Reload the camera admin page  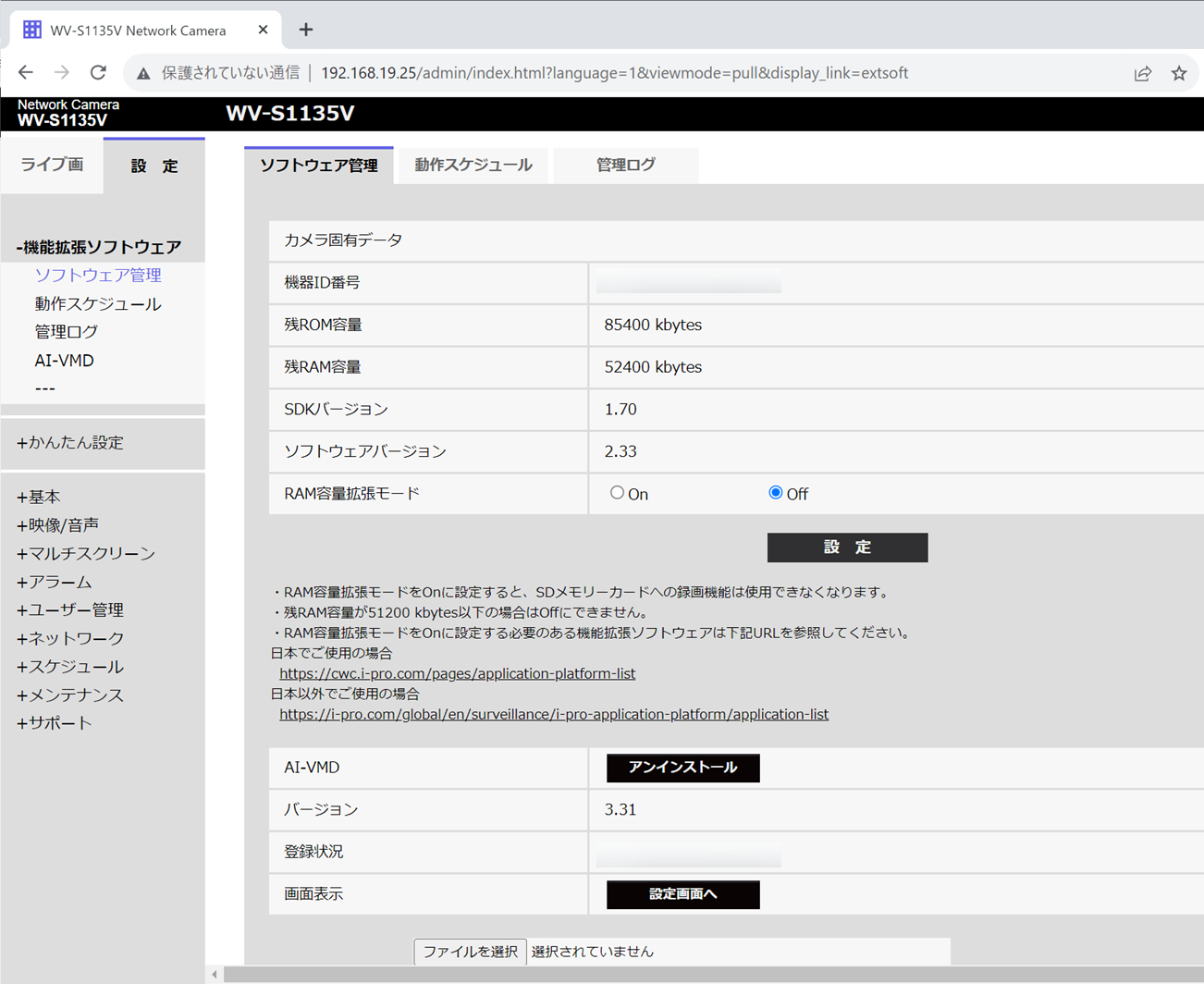pos(98,73)
